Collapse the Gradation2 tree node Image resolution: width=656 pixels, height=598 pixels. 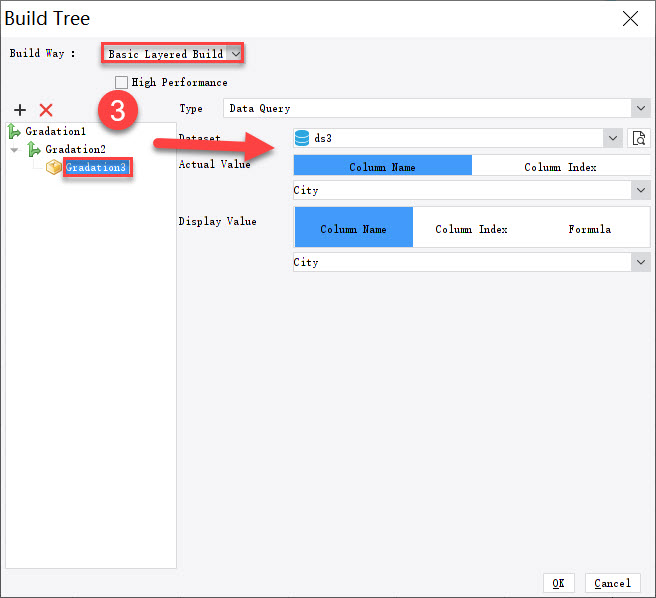(15, 150)
